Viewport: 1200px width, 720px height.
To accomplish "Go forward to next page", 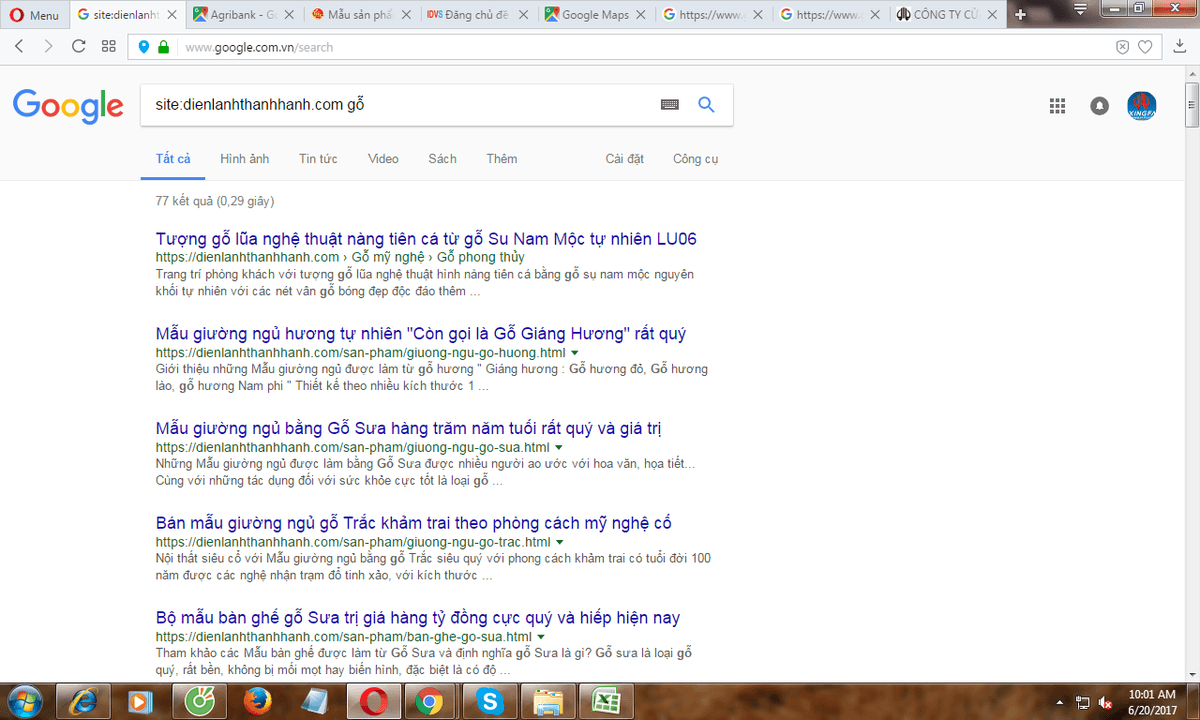I will (49, 47).
